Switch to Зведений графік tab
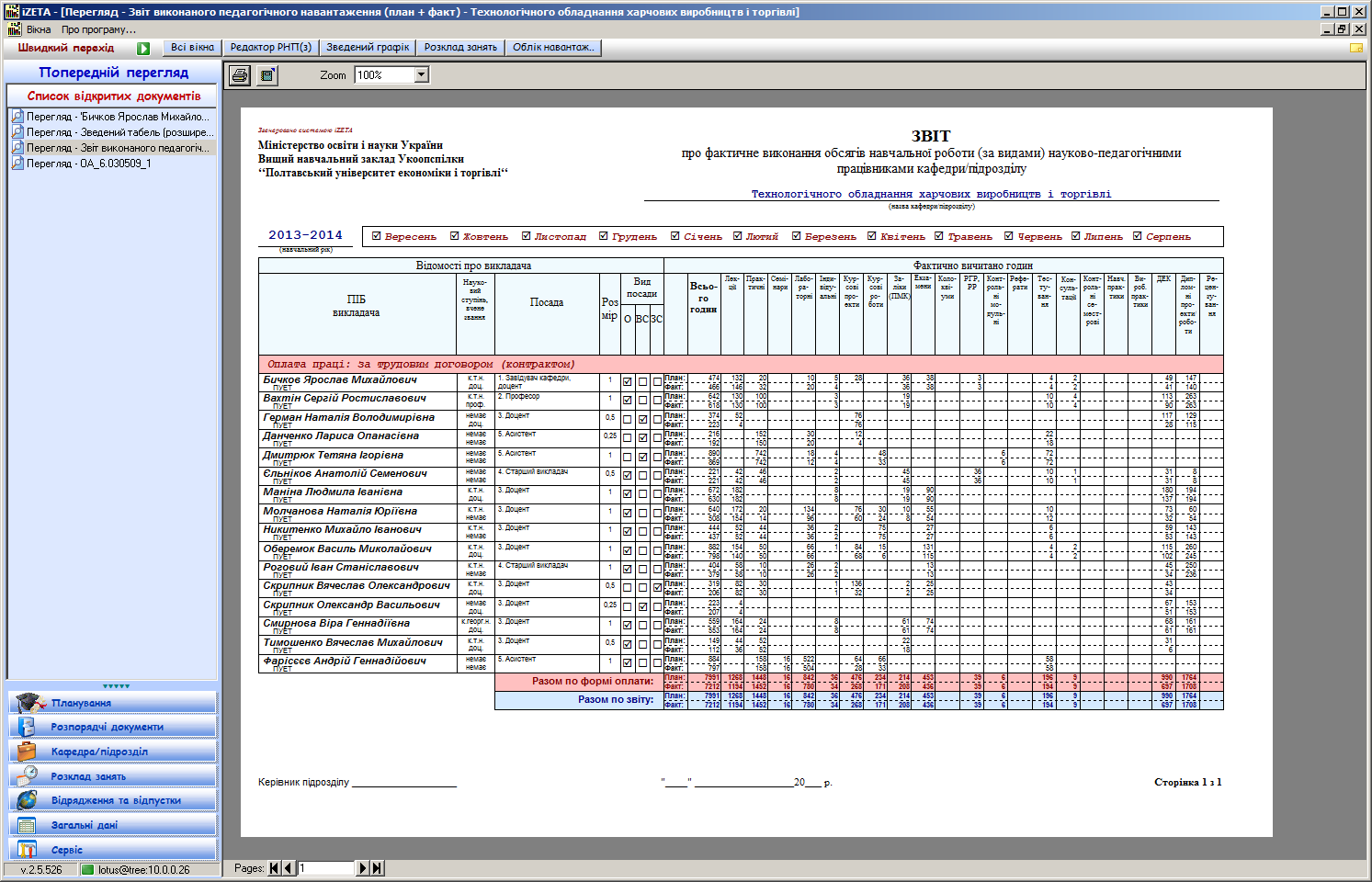The image size is (1372, 882). tap(368, 48)
